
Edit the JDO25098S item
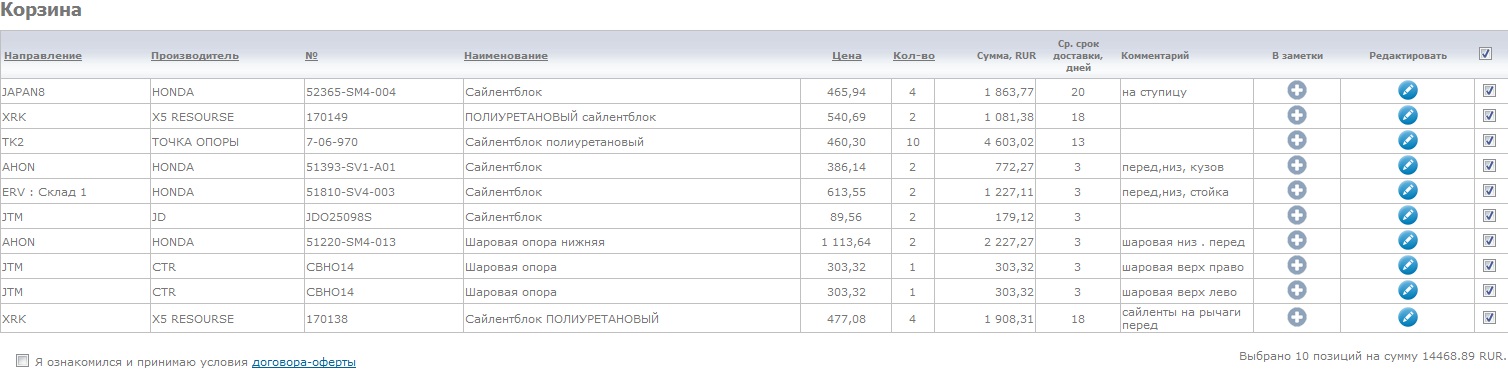[1408, 216]
